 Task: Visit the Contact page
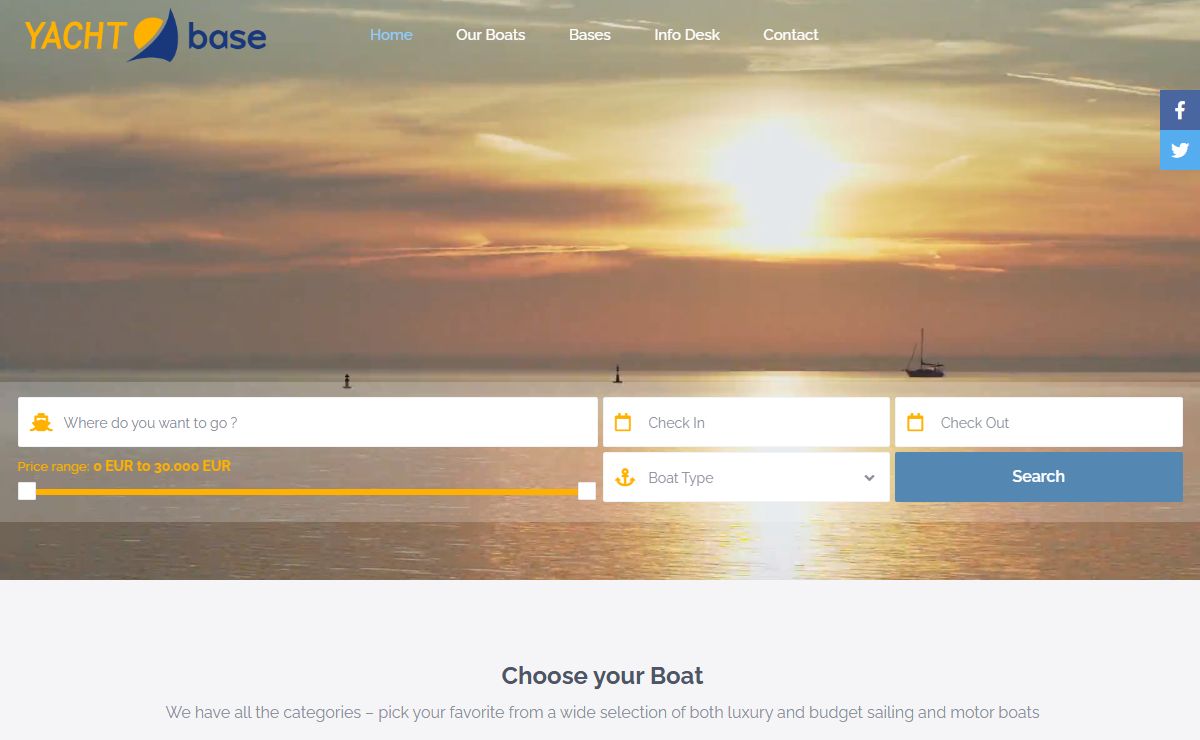(790, 35)
